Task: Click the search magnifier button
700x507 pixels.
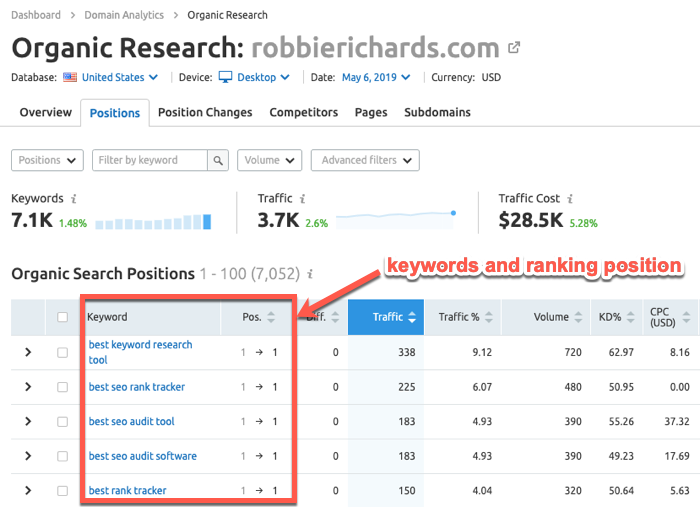Action: coord(218,160)
